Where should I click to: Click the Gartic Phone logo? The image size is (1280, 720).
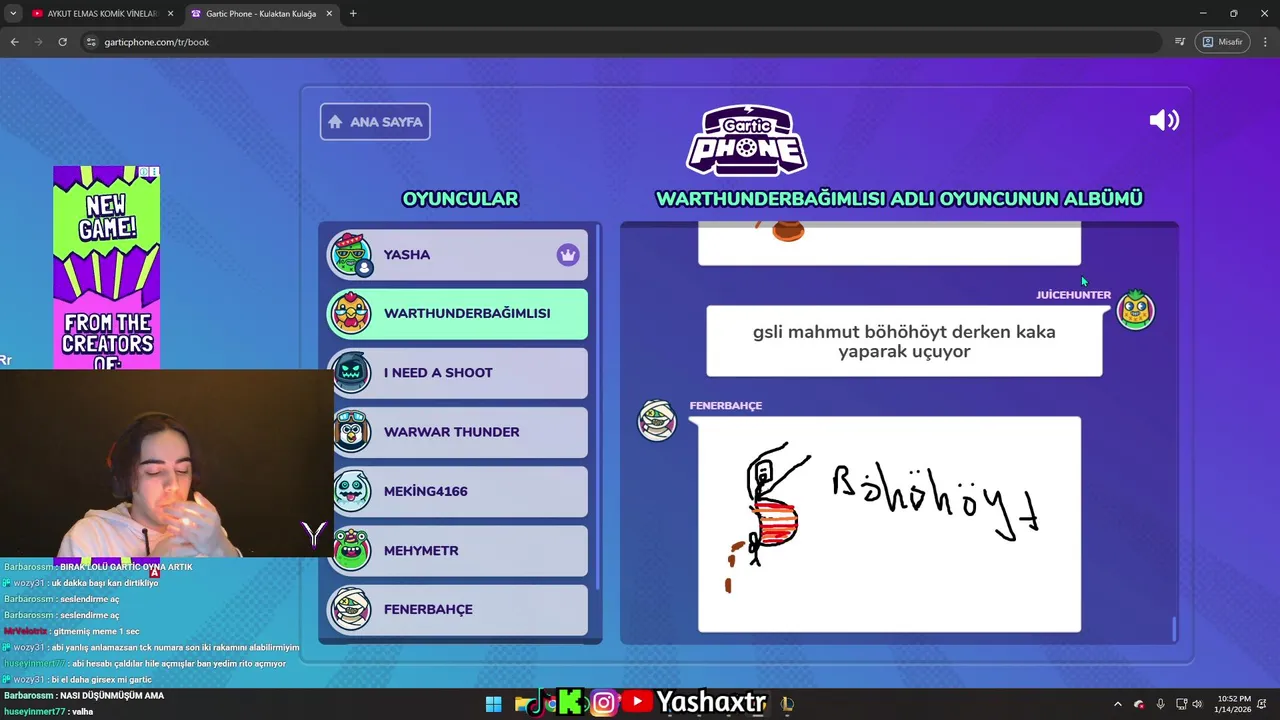[746, 140]
